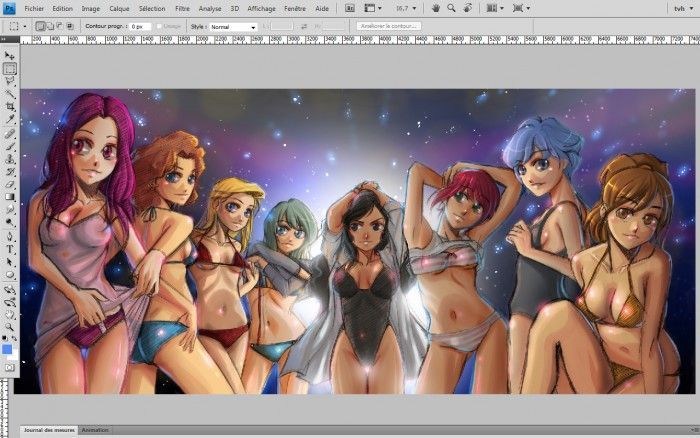
Task: Select the Brush tool
Action: 9,146
